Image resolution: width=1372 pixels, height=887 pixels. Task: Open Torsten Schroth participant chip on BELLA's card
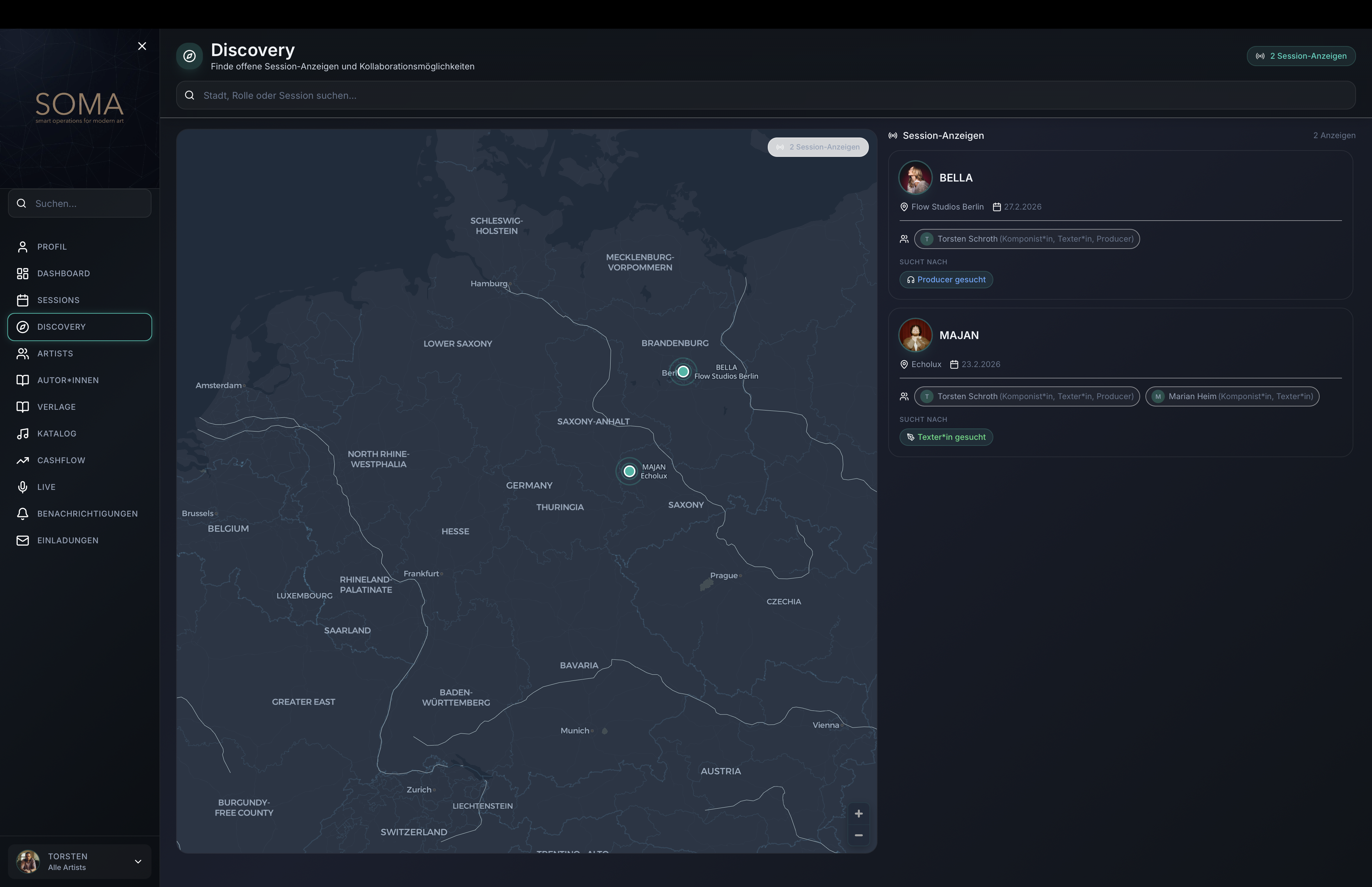(1027, 239)
